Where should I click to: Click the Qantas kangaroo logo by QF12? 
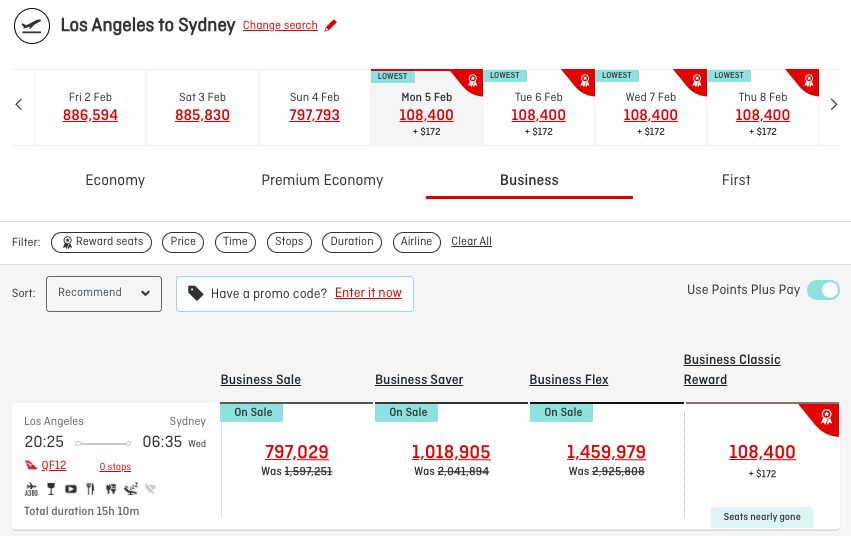pos(31,465)
